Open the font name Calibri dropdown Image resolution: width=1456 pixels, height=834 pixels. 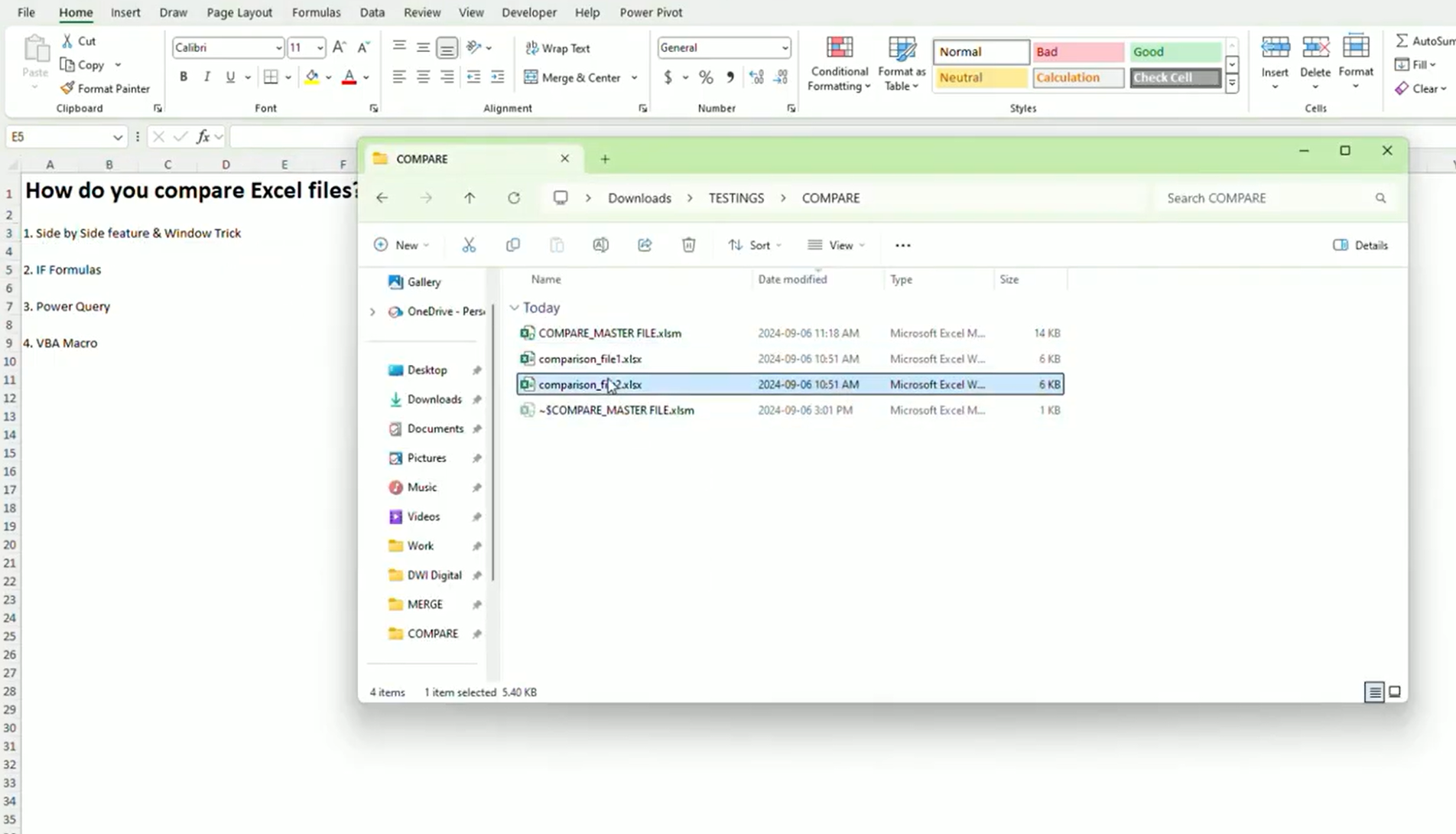278,48
